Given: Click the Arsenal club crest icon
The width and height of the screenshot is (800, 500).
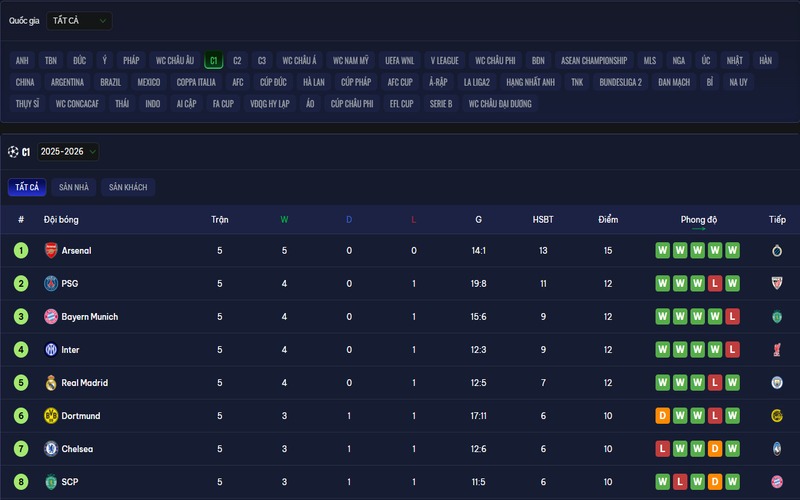Looking at the screenshot, I should (x=51, y=251).
